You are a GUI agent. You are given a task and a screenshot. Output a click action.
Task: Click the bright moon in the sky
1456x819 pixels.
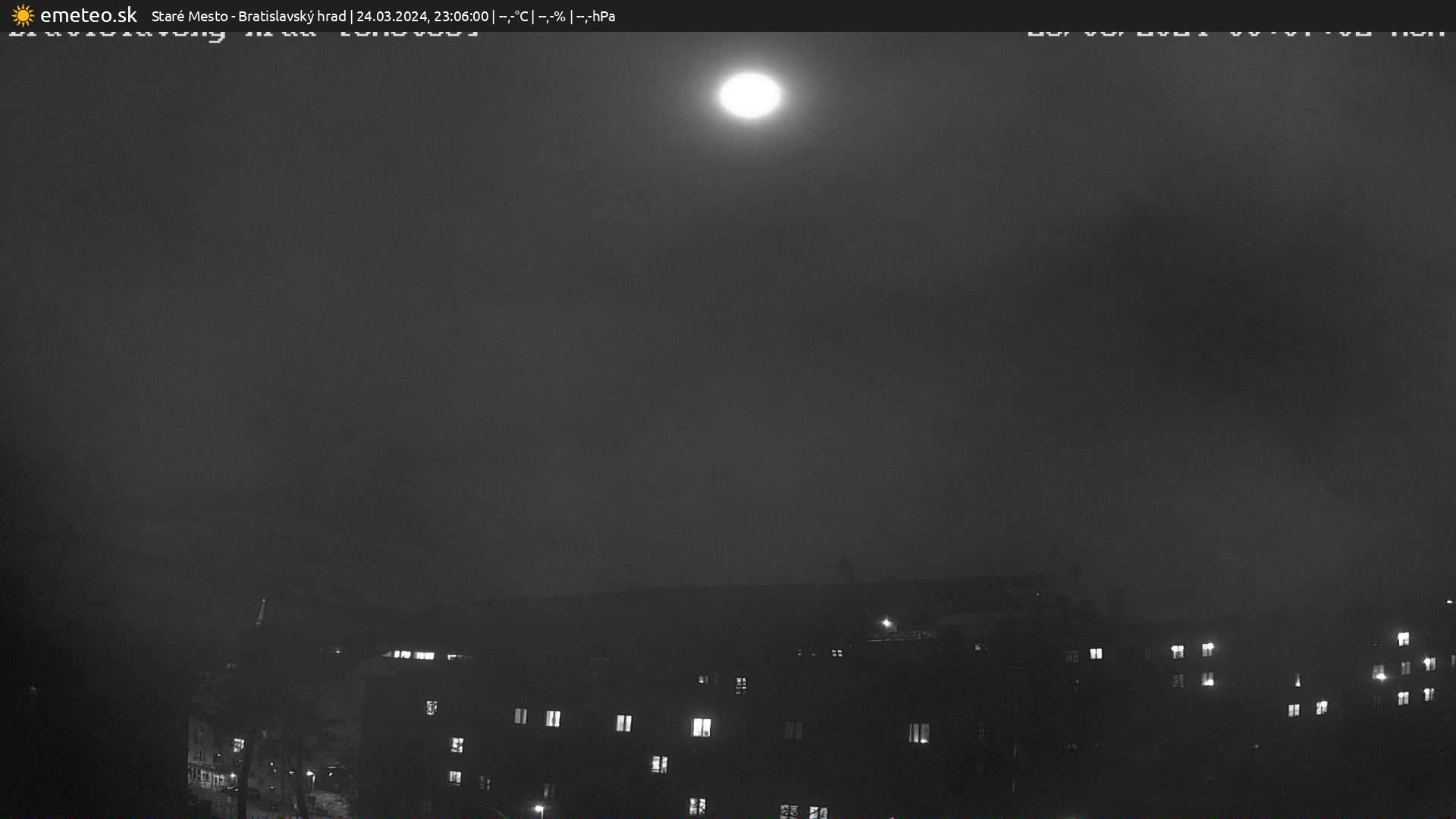click(749, 96)
